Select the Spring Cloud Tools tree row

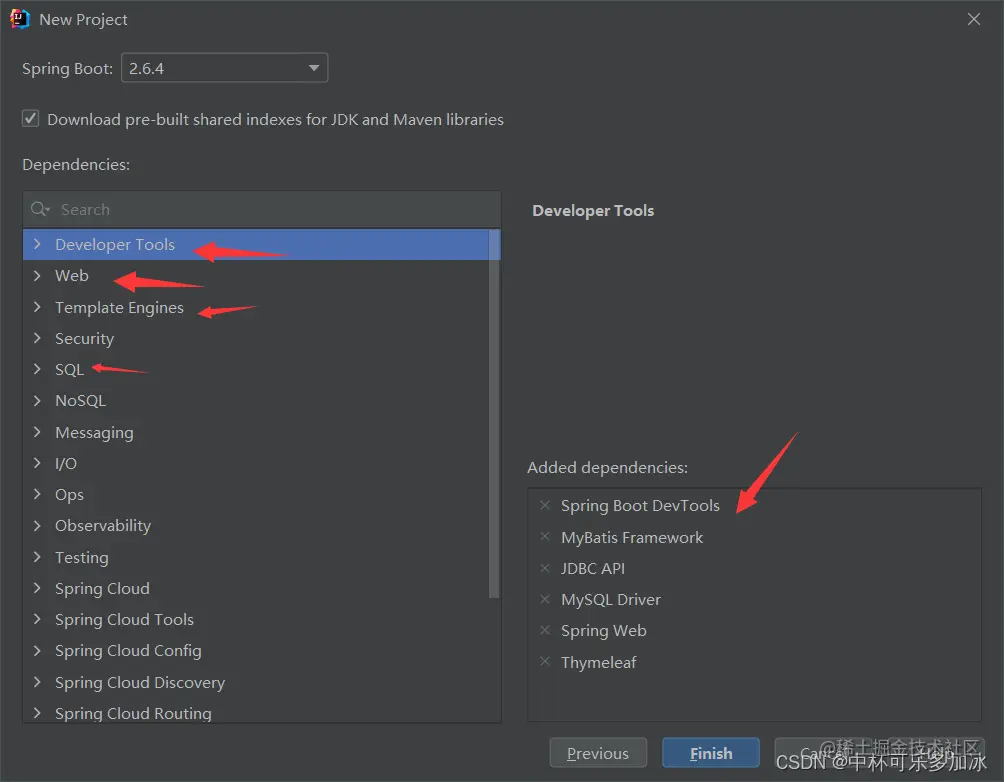[255, 619]
